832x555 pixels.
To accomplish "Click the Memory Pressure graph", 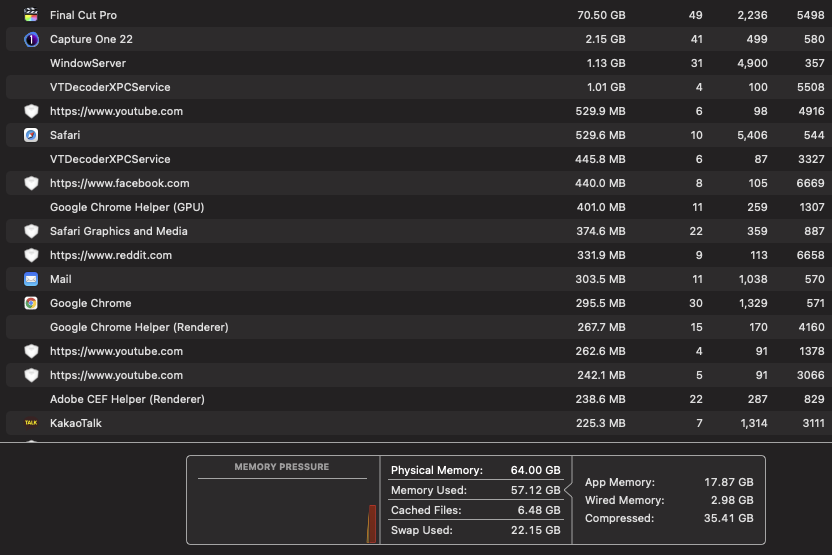I will (x=282, y=508).
